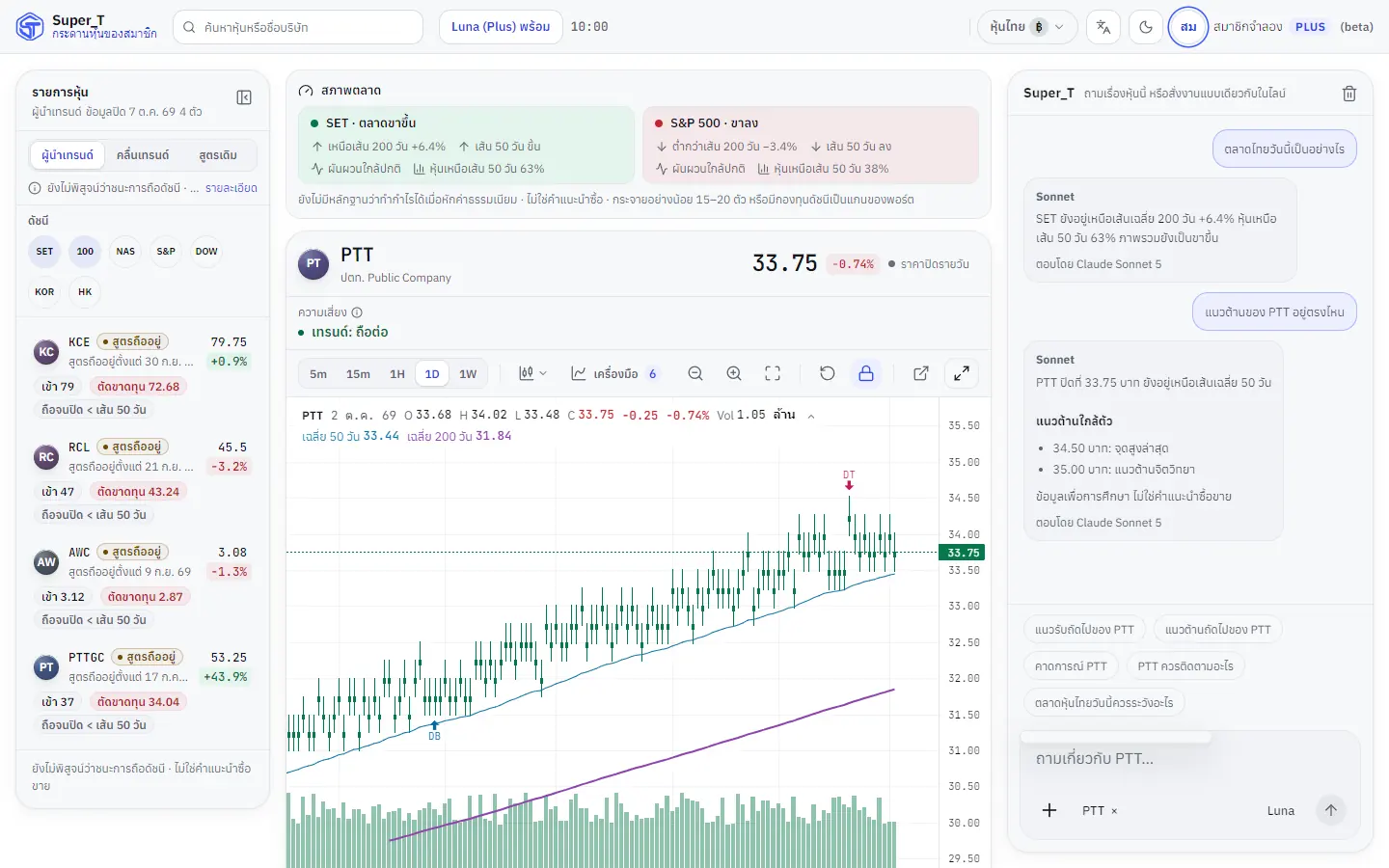Filter by NAS index chip
Image resolution: width=1389 pixels, height=868 pixels.
pos(125,252)
